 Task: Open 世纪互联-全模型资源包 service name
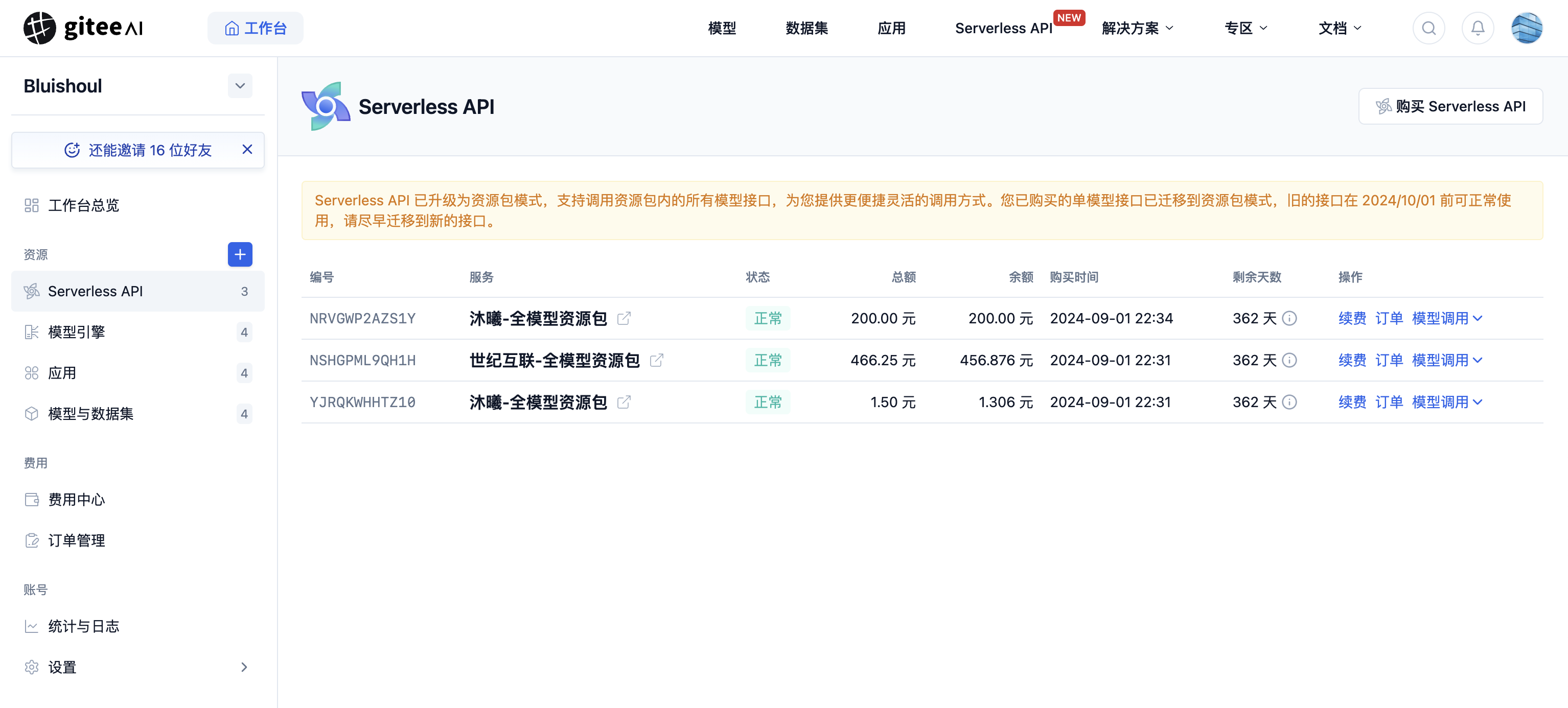point(555,360)
